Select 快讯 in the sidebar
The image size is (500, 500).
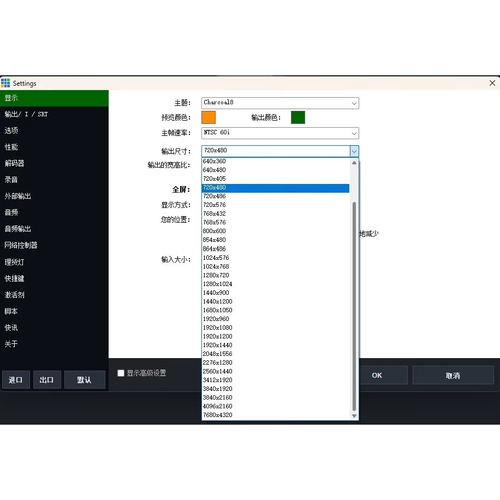(x=54, y=328)
